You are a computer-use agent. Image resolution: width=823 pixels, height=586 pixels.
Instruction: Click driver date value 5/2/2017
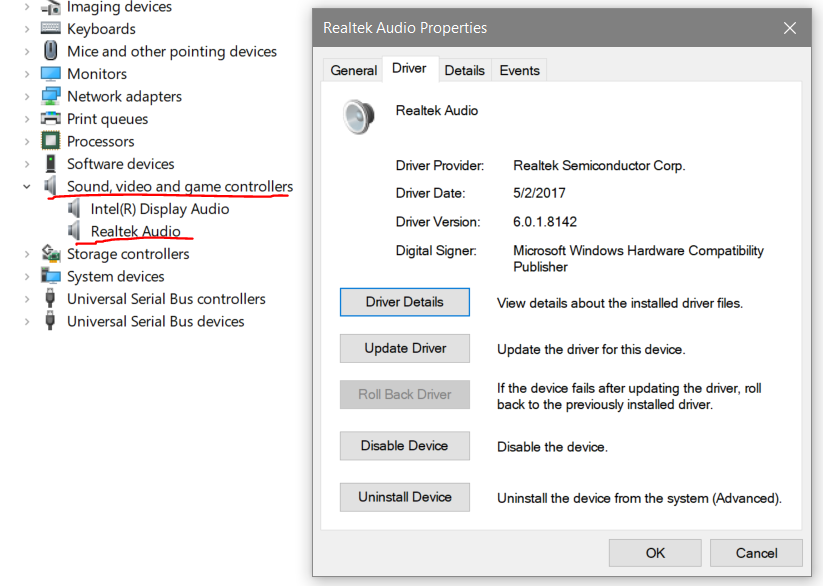[x=539, y=193]
